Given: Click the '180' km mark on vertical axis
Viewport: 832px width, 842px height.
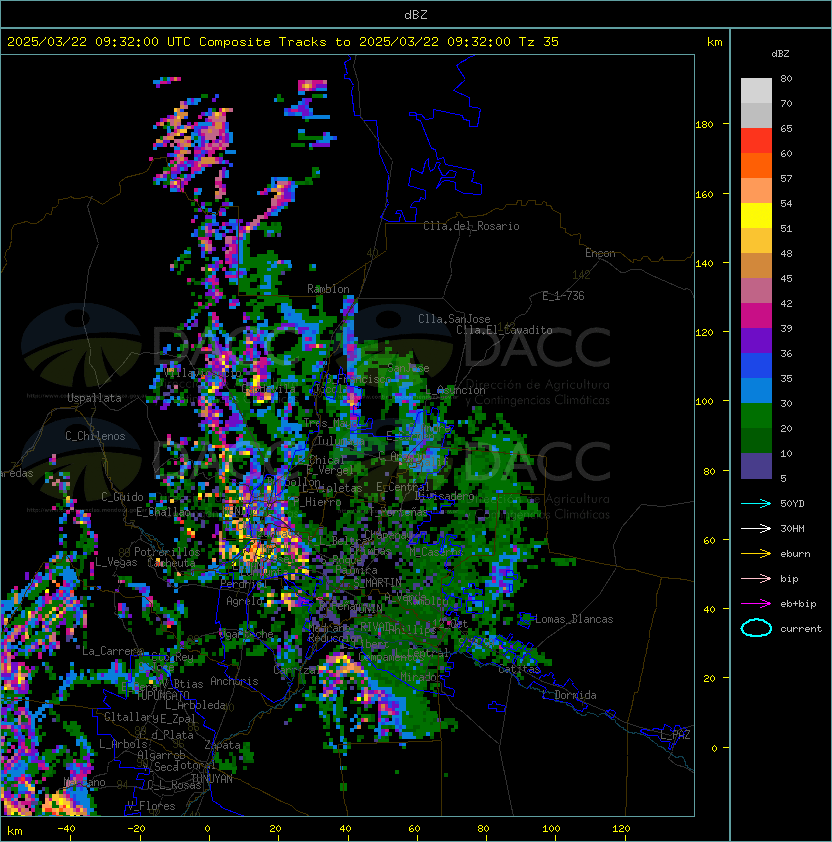Looking at the screenshot, I should 704,125.
